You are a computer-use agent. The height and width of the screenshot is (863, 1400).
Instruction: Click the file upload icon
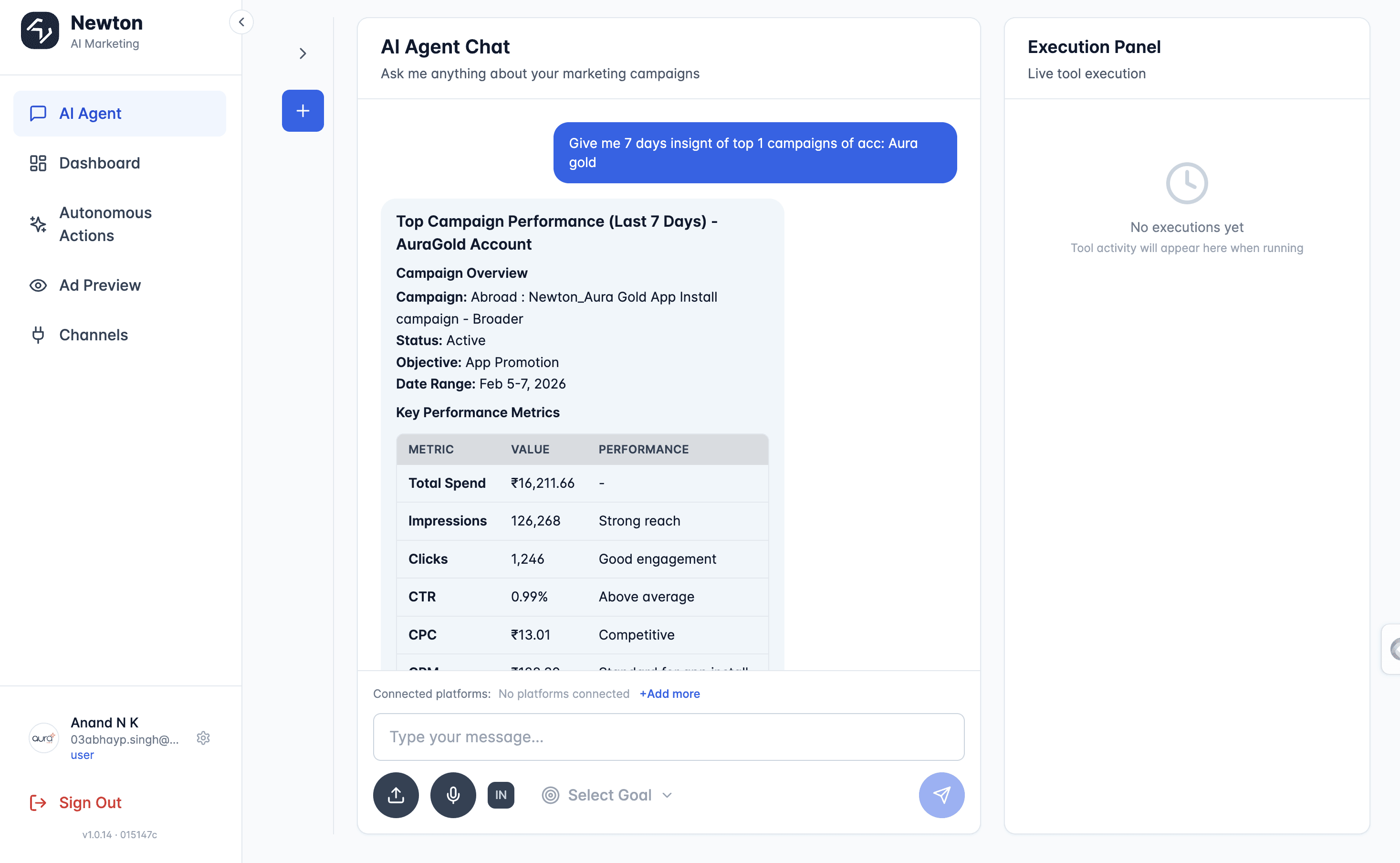(x=396, y=795)
